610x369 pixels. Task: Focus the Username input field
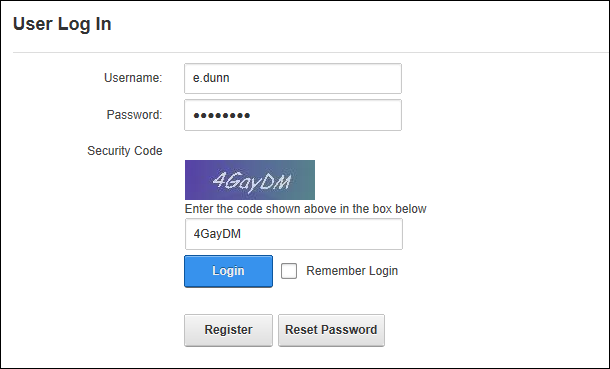pos(293,79)
